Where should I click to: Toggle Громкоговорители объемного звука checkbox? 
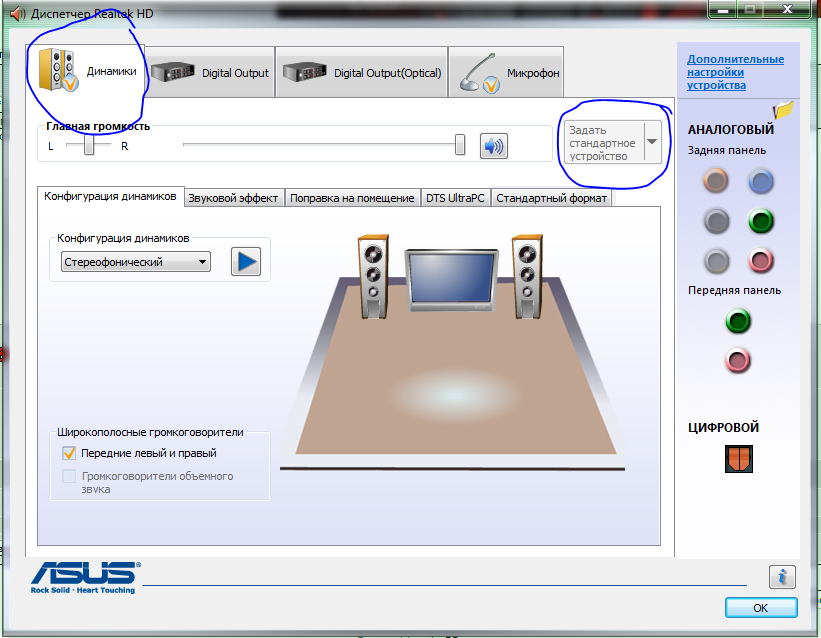pyautogui.click(x=69, y=476)
